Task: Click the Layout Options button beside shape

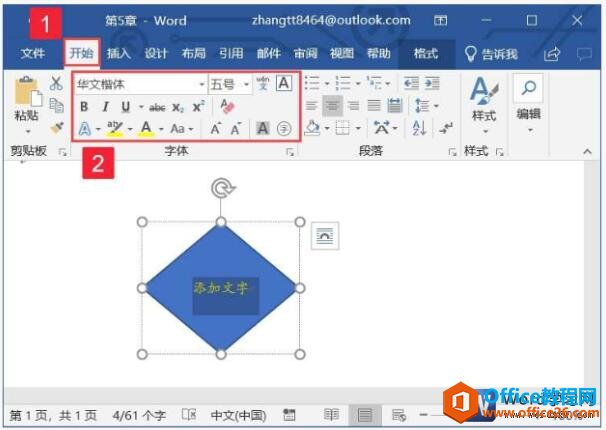Action: pyautogui.click(x=325, y=236)
